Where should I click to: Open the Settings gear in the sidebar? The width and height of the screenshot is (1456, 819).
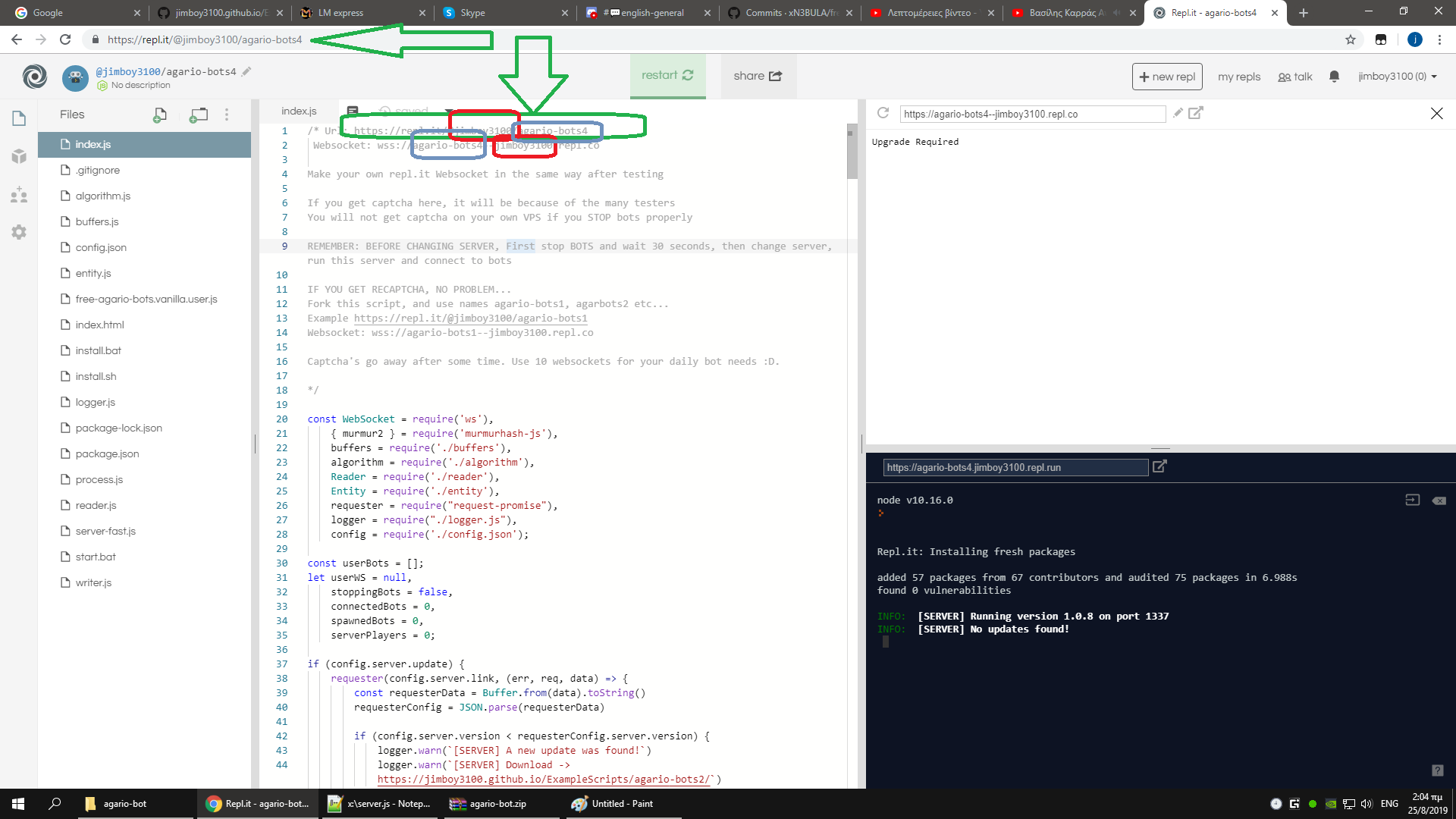[x=19, y=232]
